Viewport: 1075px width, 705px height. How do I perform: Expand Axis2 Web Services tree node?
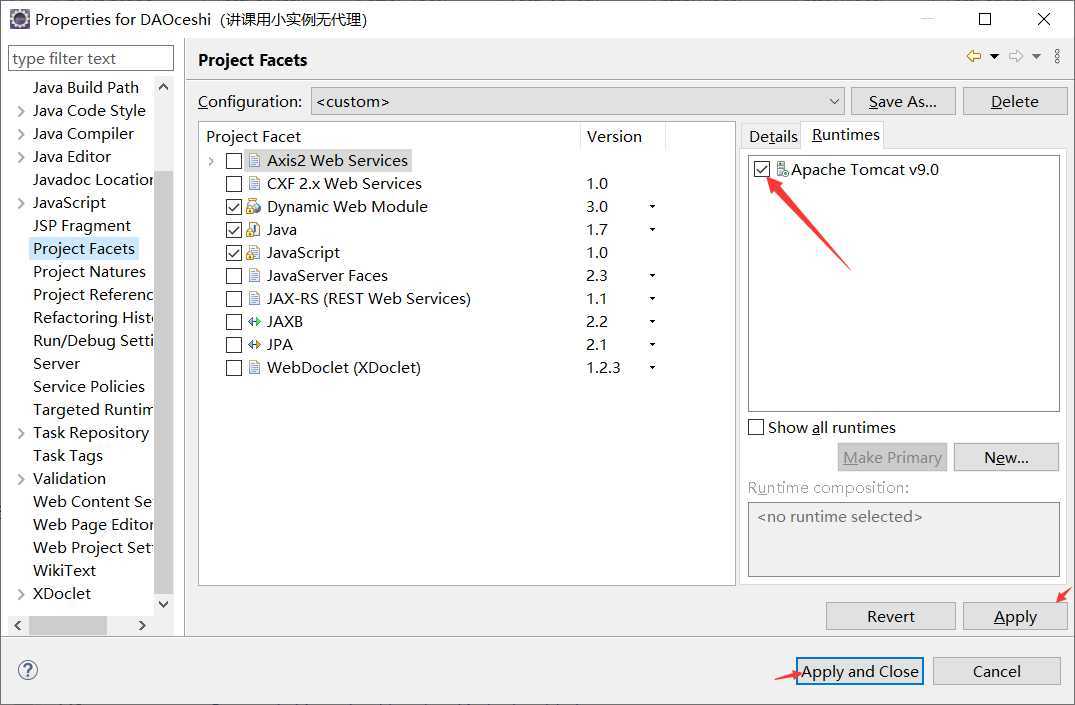211,161
